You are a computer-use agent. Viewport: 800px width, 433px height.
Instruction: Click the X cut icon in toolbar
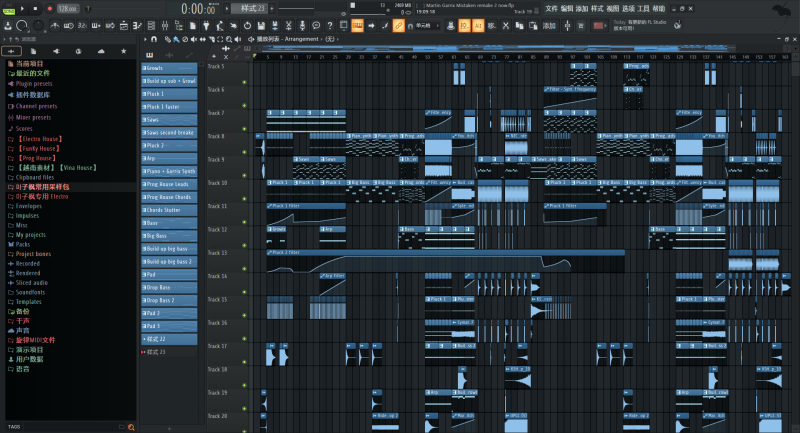tap(506, 26)
